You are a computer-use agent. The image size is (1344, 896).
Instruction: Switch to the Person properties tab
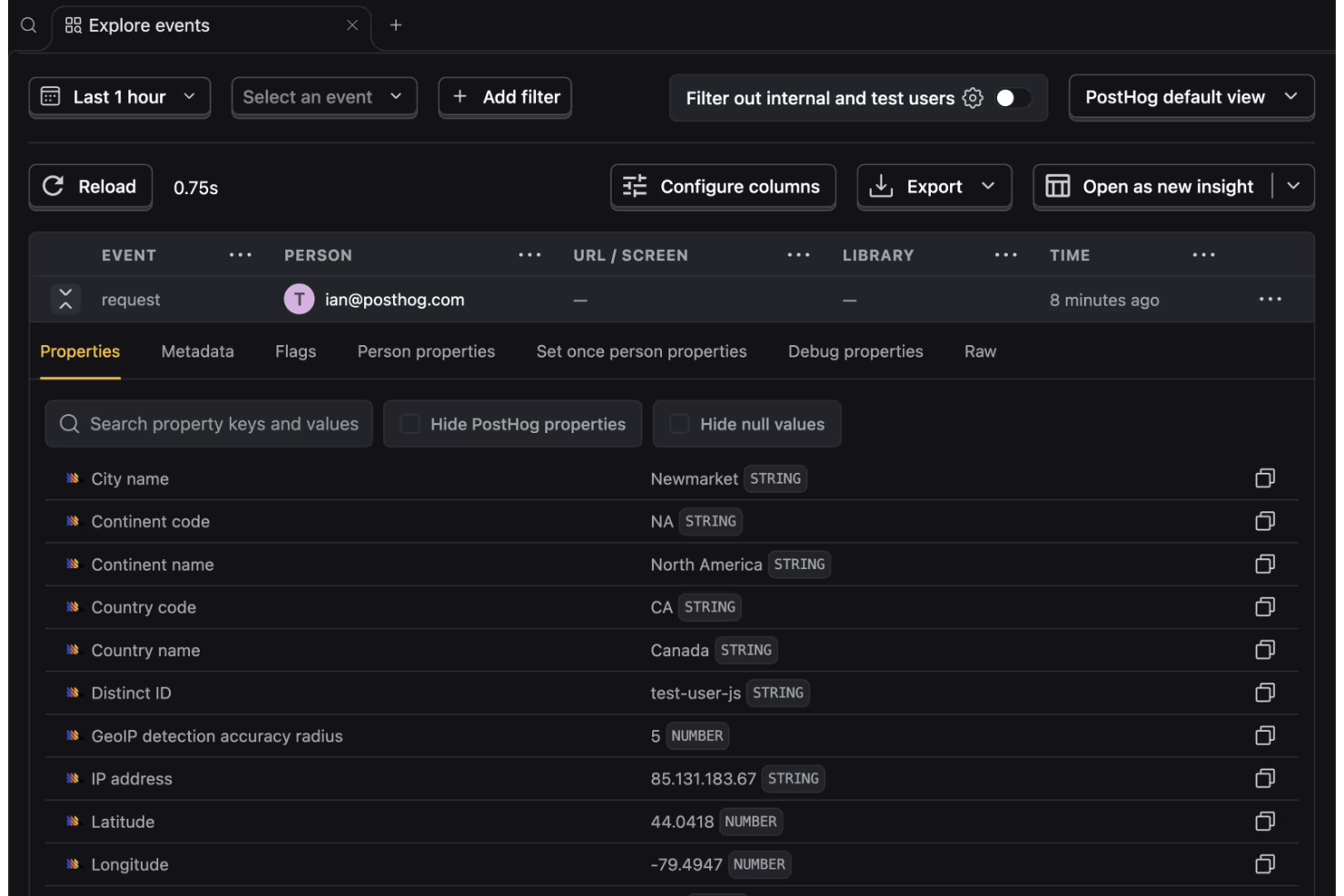coord(426,351)
